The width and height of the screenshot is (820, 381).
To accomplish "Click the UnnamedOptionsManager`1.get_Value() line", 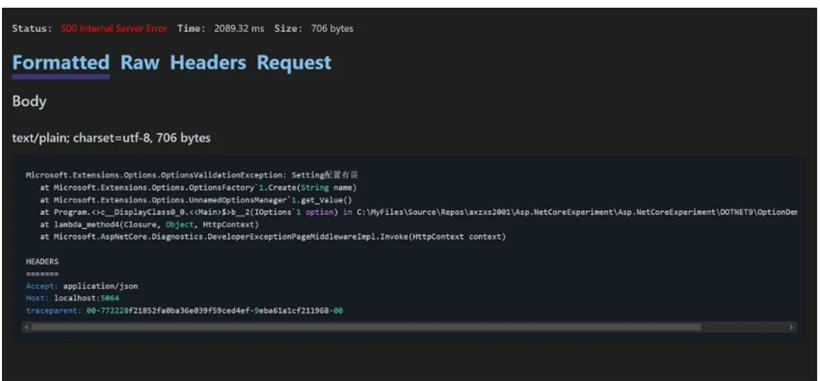I will point(196,200).
